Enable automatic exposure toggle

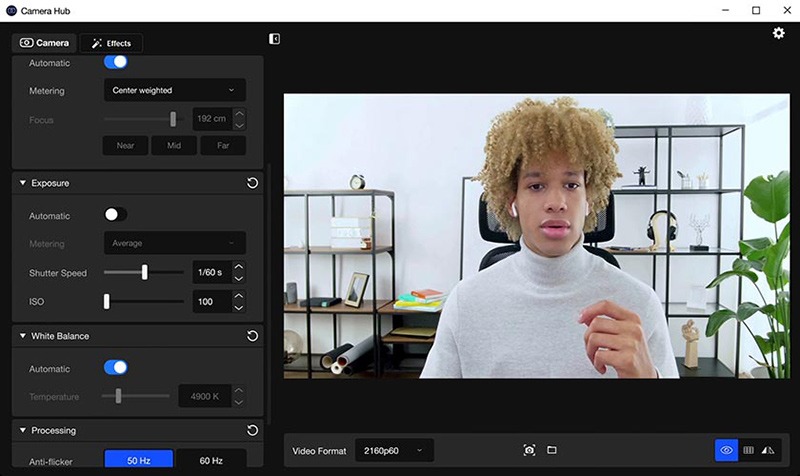116,215
